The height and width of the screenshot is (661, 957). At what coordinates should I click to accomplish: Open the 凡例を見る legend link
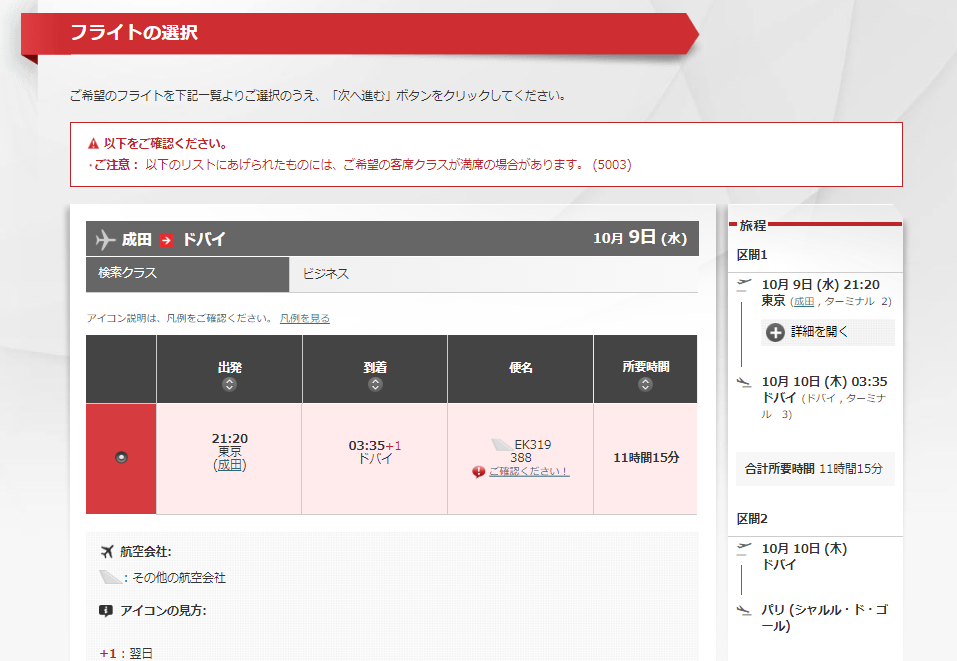point(305,319)
